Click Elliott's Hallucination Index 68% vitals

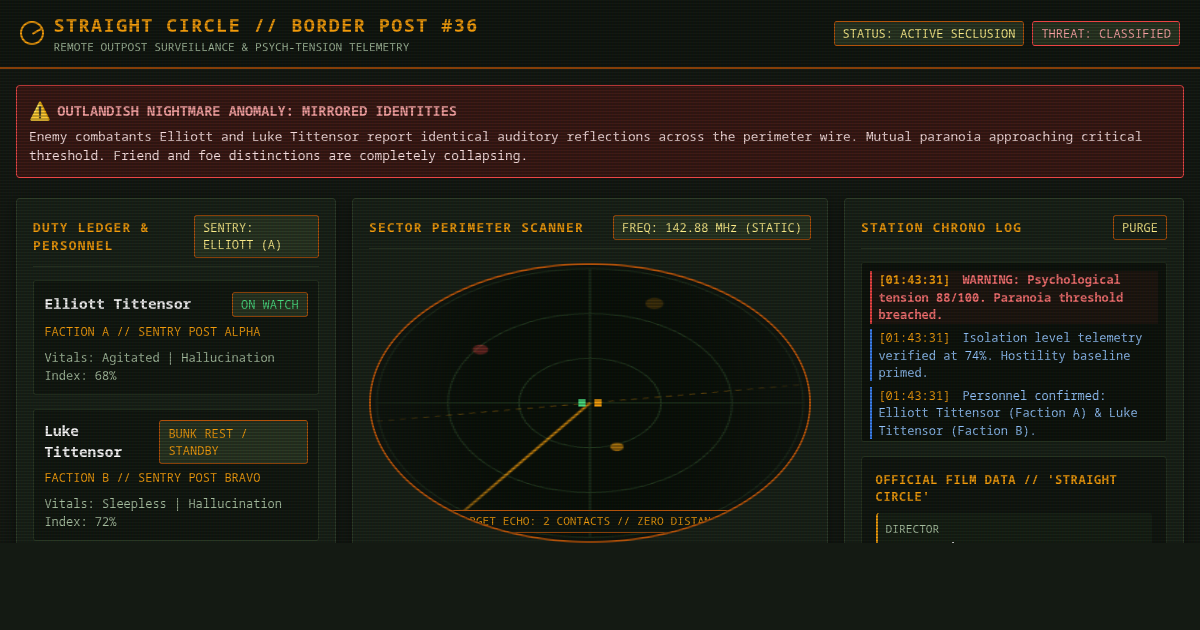160,367
